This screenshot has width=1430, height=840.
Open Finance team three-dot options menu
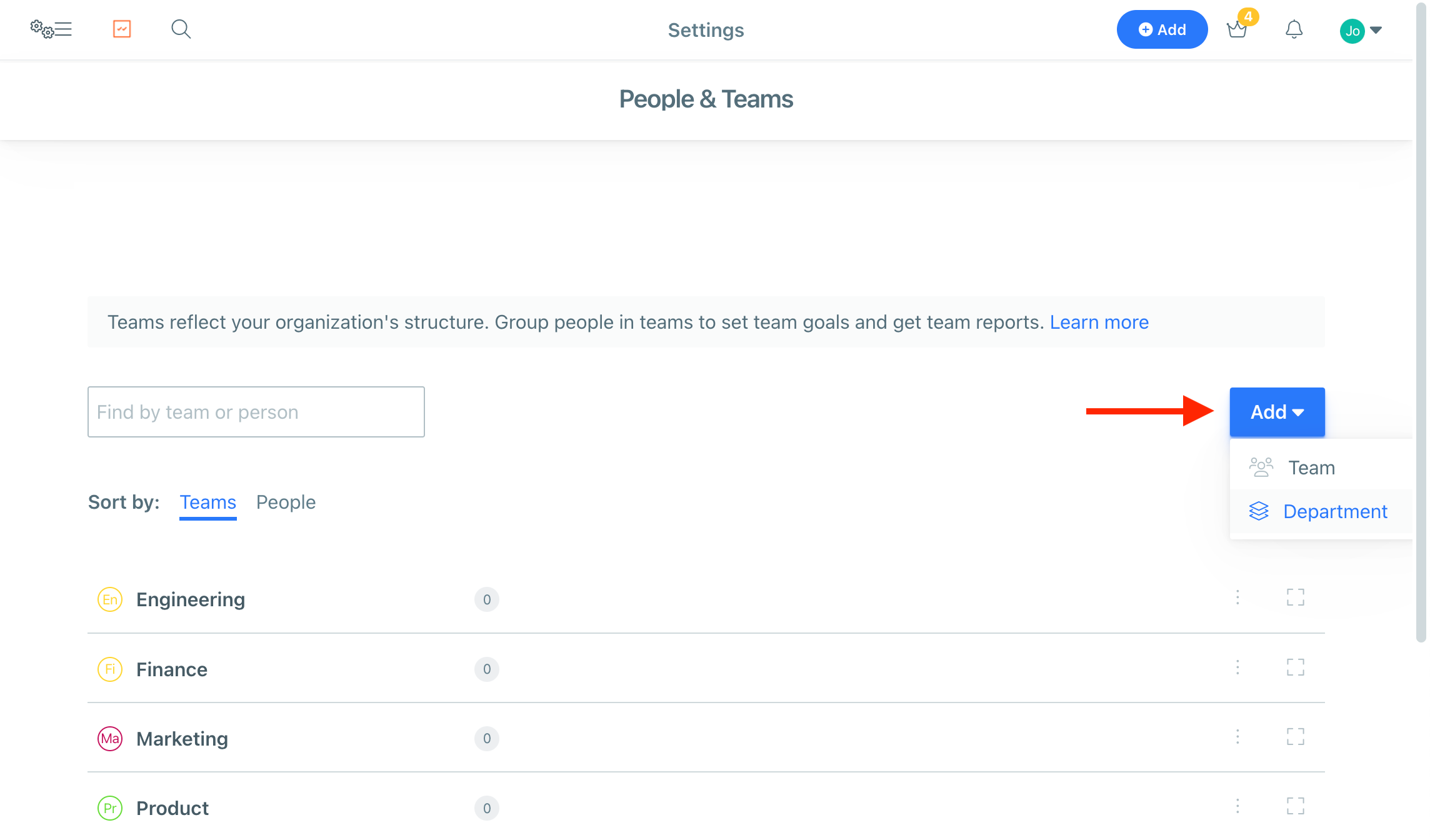[x=1237, y=667]
